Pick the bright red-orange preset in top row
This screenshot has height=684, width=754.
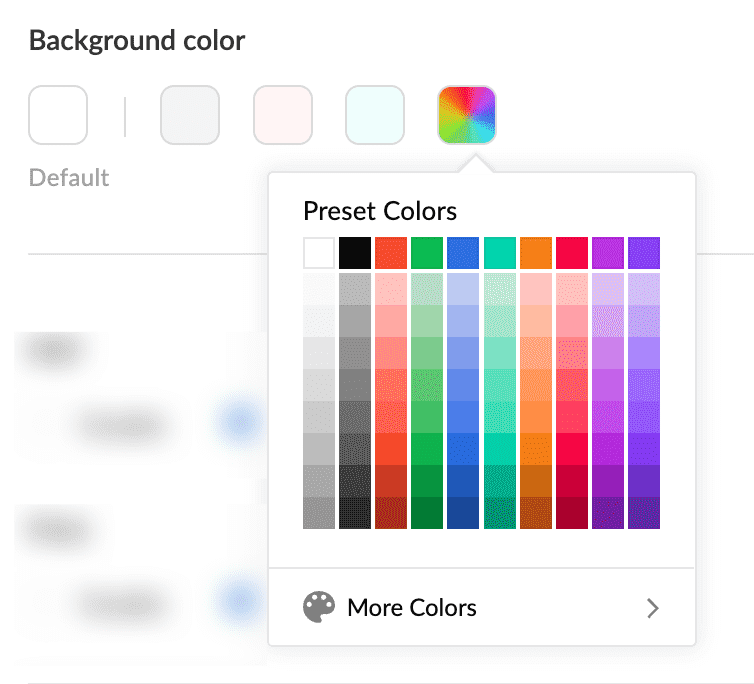pyautogui.click(x=391, y=253)
